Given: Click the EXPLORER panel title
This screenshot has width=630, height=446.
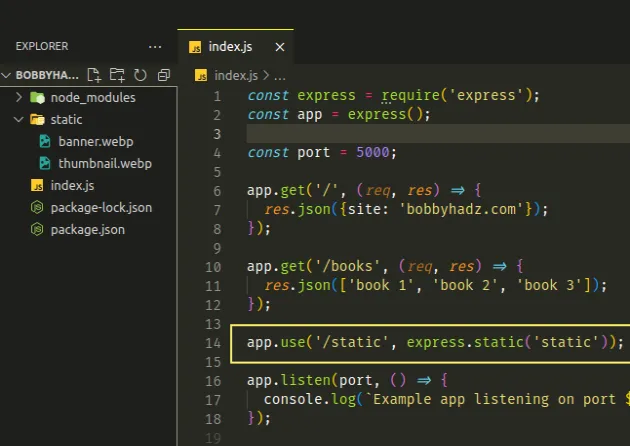Looking at the screenshot, I should coord(42,46).
